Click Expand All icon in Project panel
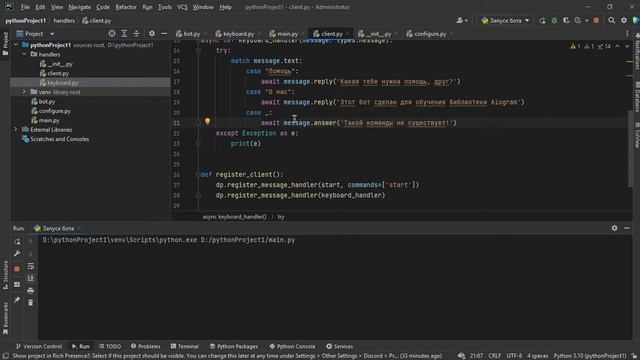The width and height of the screenshot is (640, 360). 124,34
